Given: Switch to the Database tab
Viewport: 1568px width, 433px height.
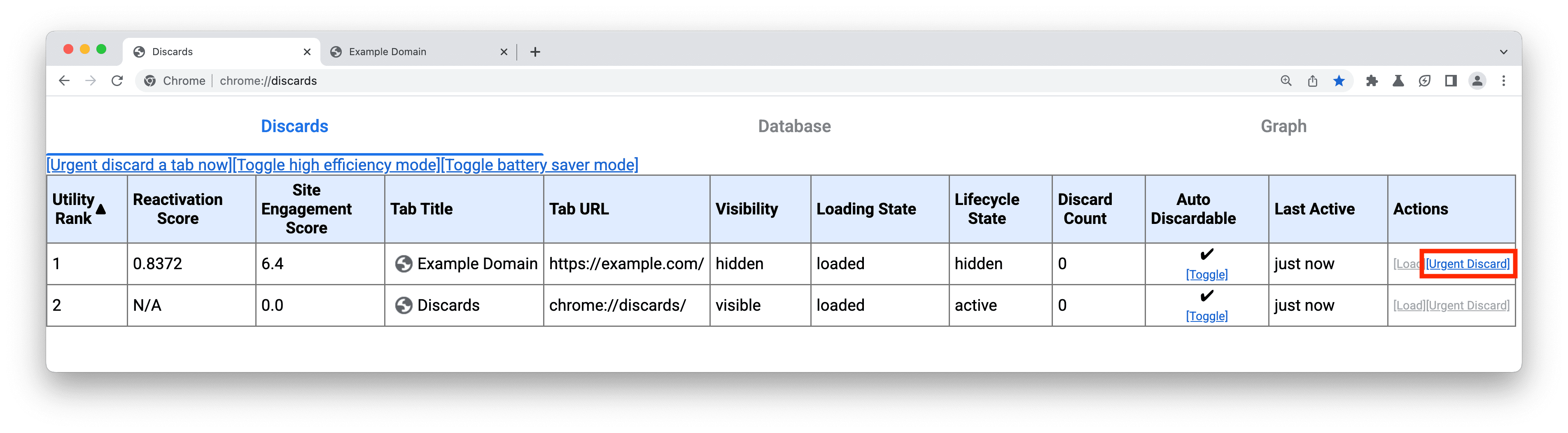Looking at the screenshot, I should [794, 126].
